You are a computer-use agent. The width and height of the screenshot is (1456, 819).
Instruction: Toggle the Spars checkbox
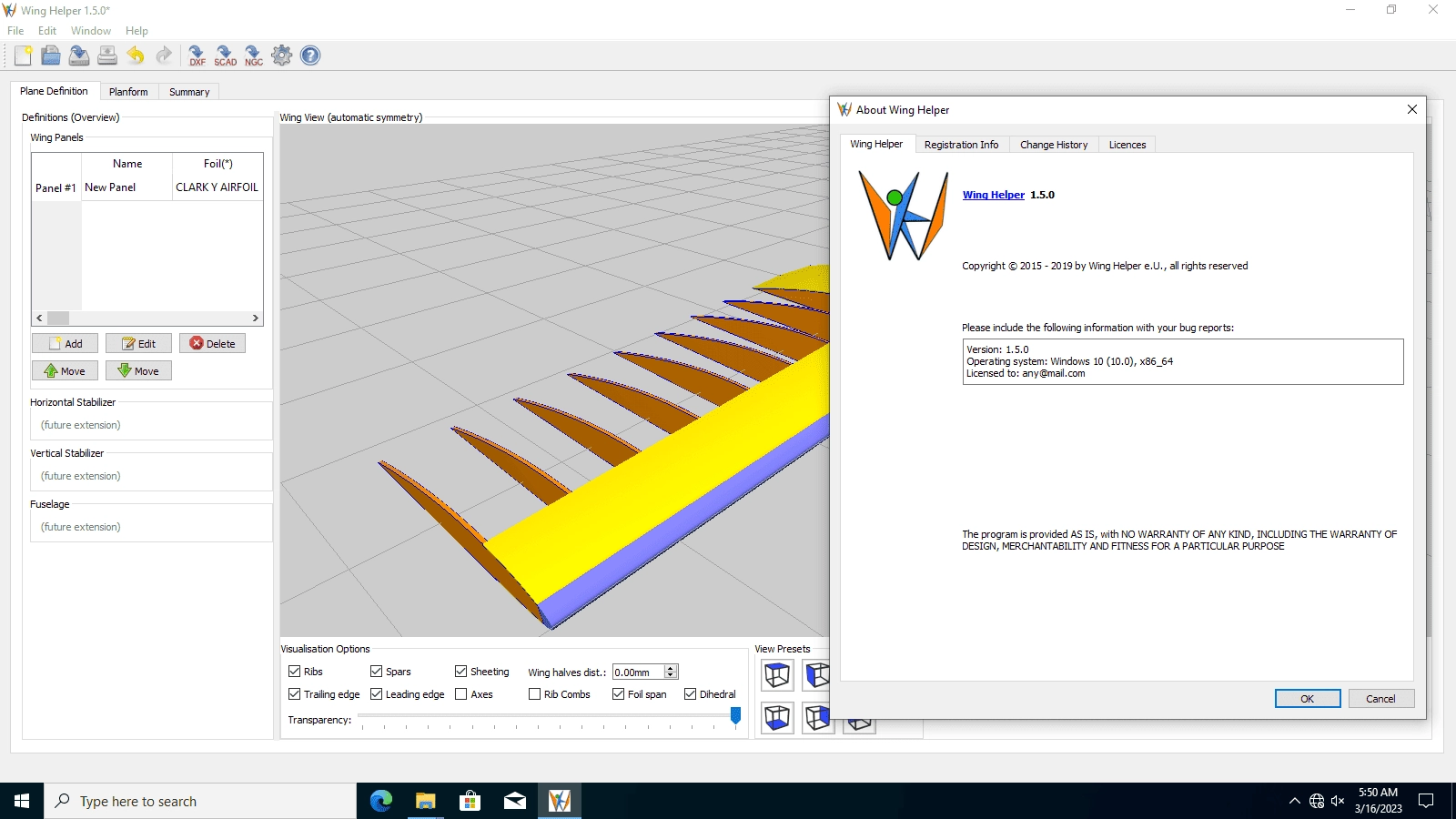point(376,672)
